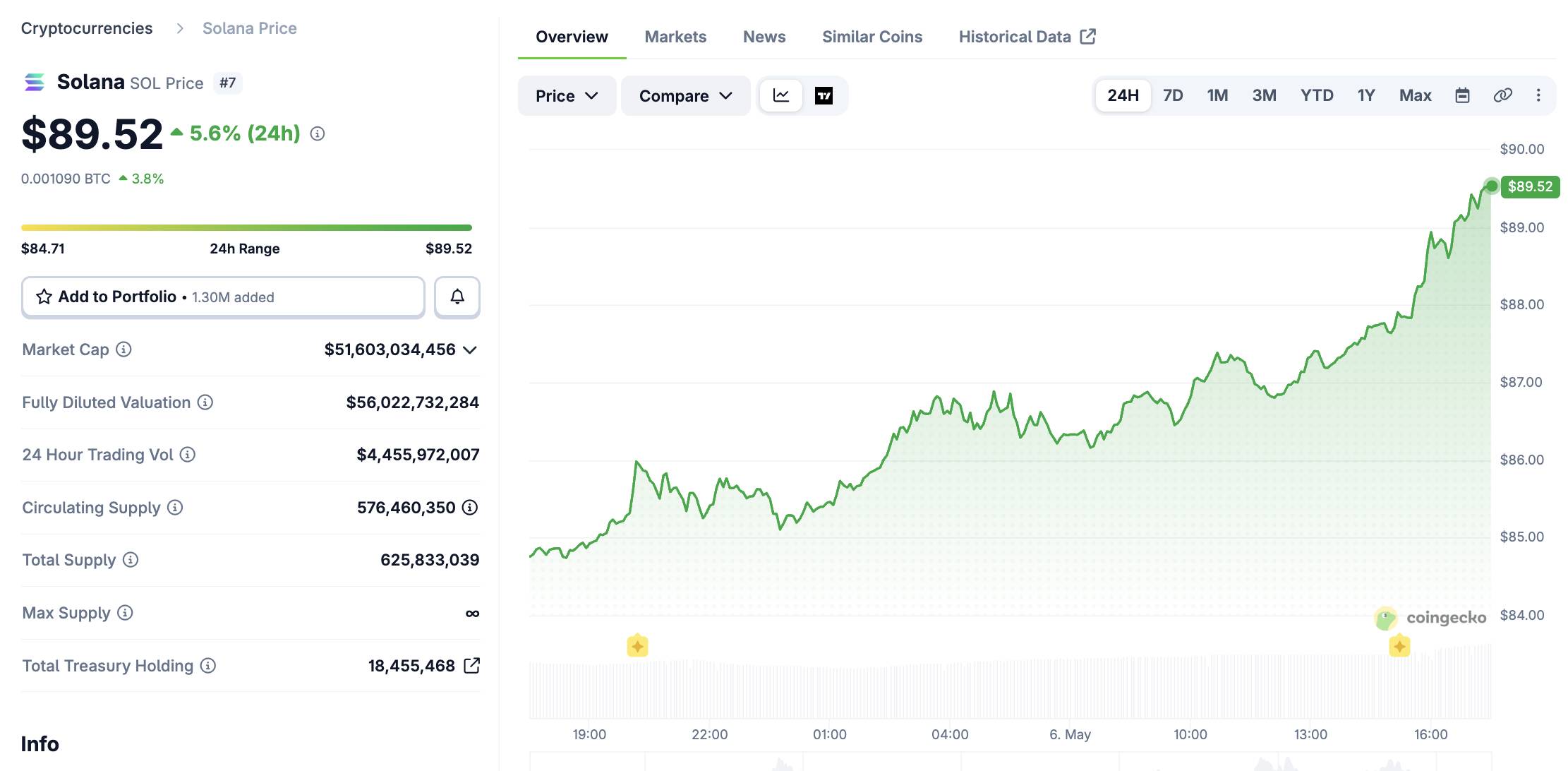Viewport: 1568px width, 771px height.
Task: Open the Compare dropdown
Action: coord(685,96)
